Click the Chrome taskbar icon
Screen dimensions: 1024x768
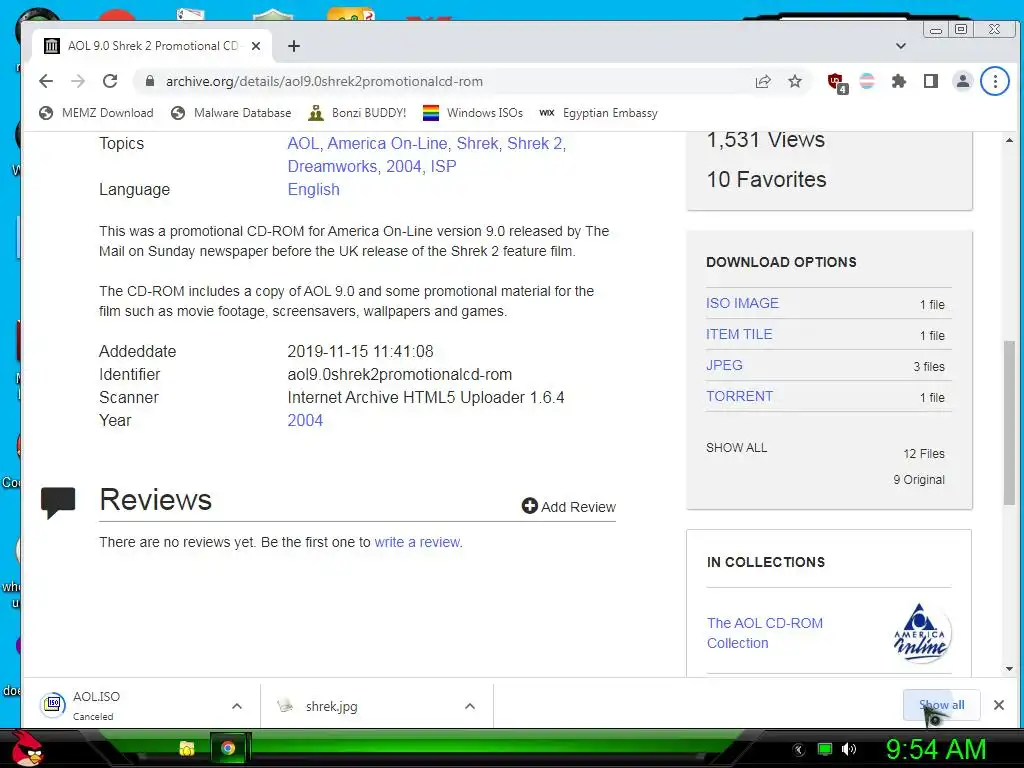228,748
